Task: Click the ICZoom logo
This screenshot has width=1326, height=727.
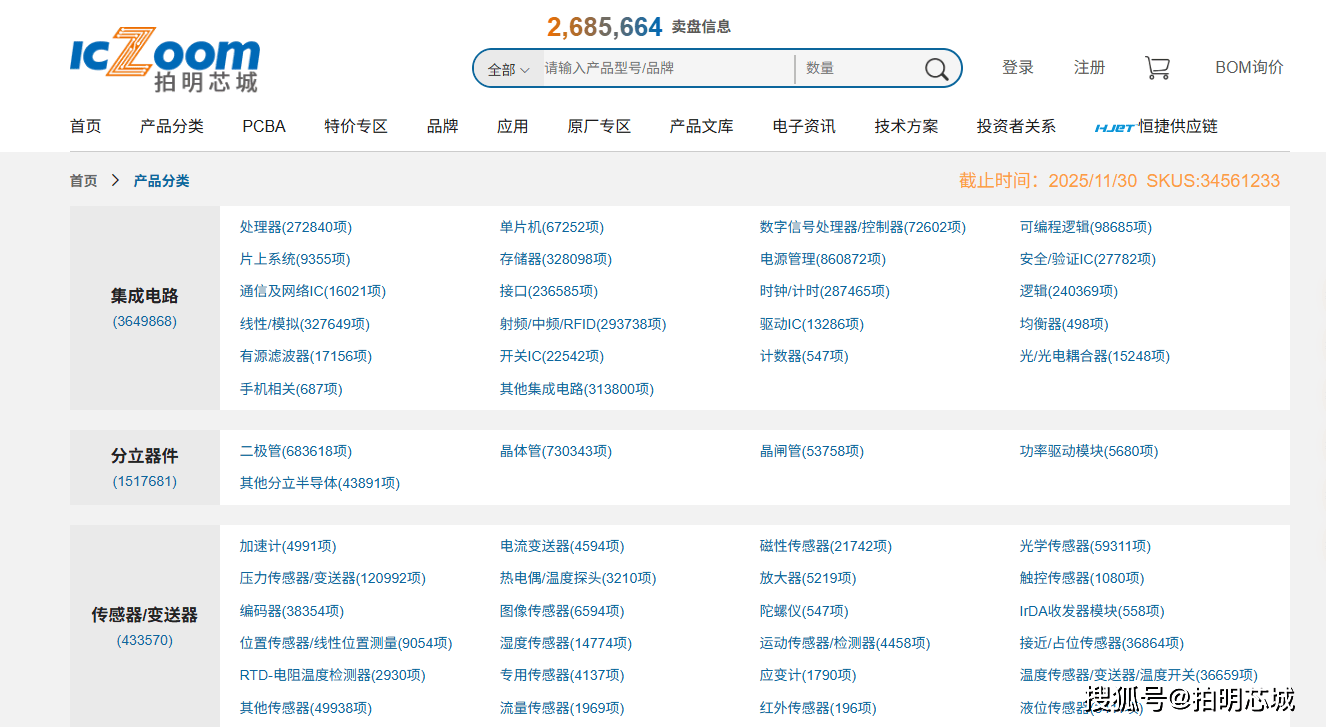Action: coord(165,58)
